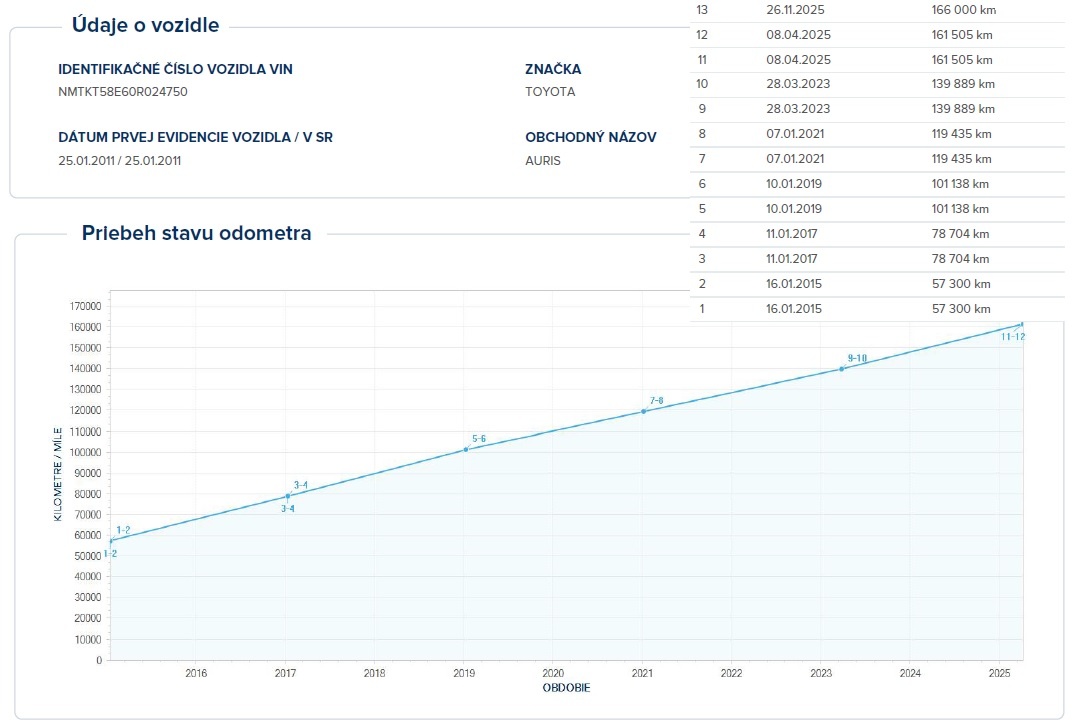Select the 11-12 label at chart end

coord(1012,337)
